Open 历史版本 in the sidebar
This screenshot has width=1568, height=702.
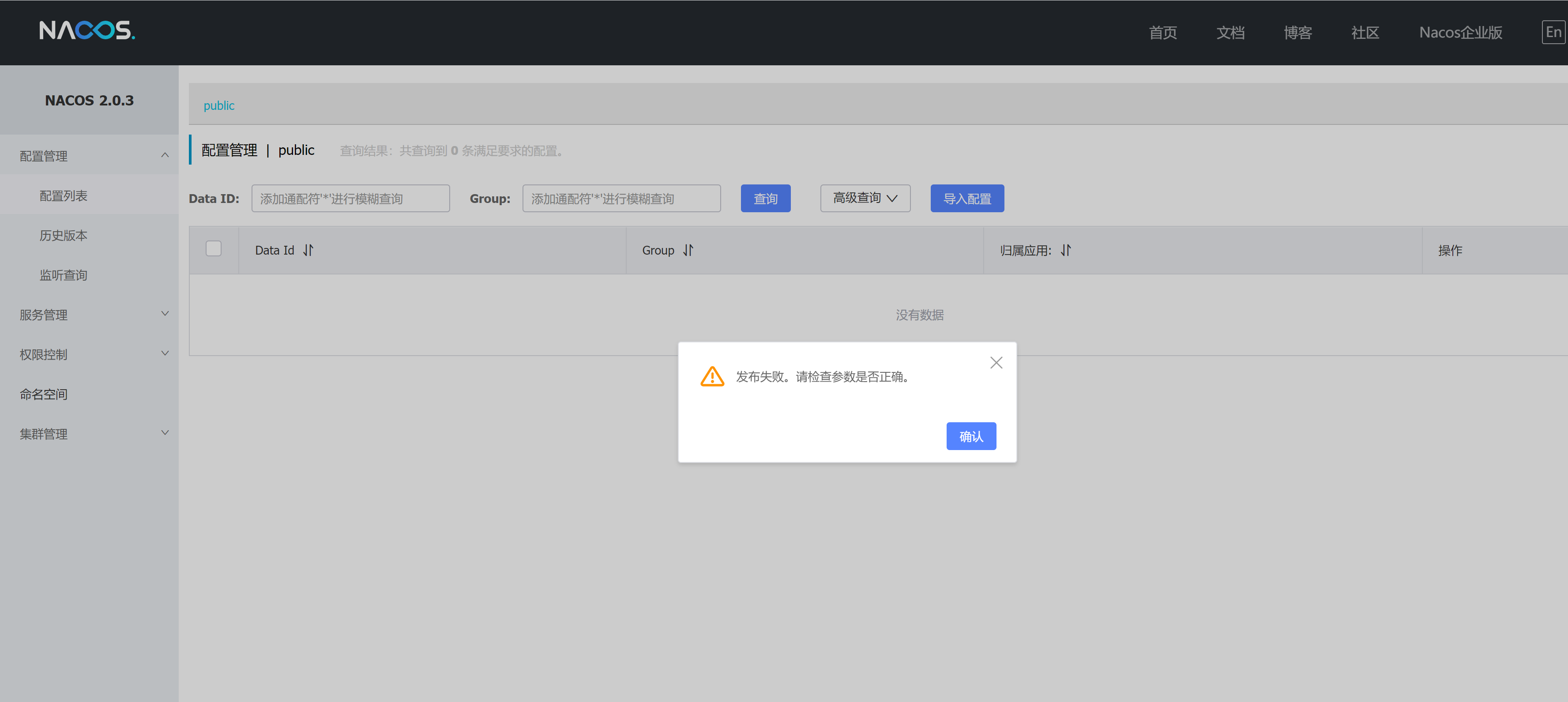[x=63, y=236]
